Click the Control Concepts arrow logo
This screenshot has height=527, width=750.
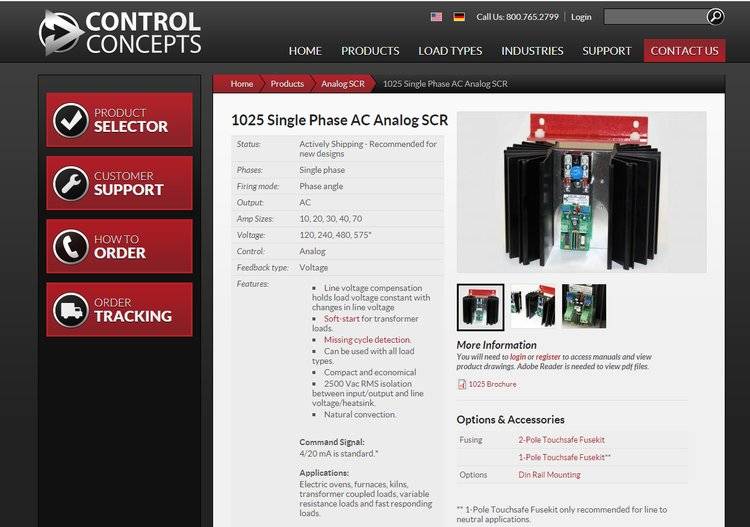(x=59, y=33)
